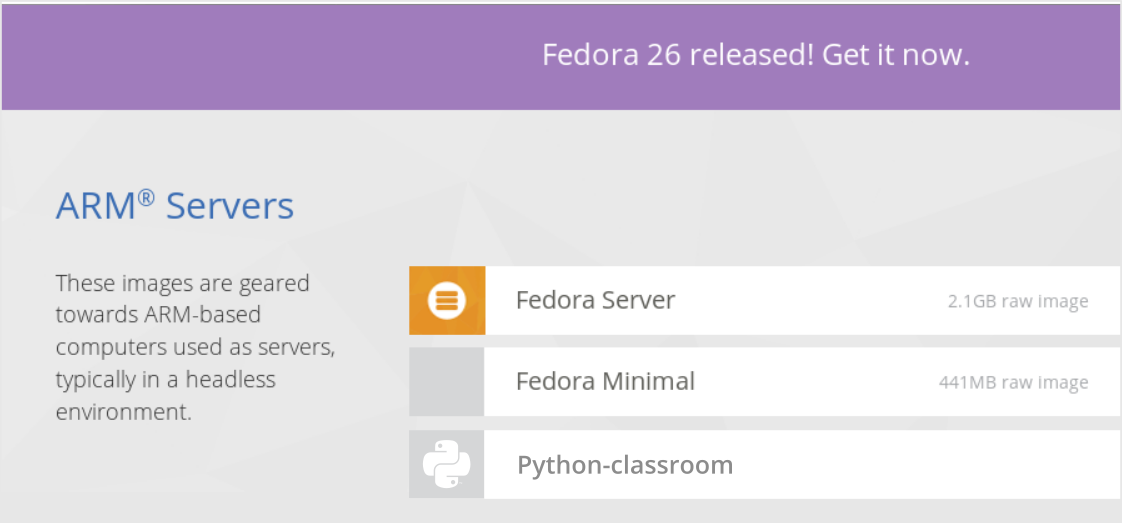
Task: Click the orange Fedora Server stack icon
Action: tap(447, 300)
